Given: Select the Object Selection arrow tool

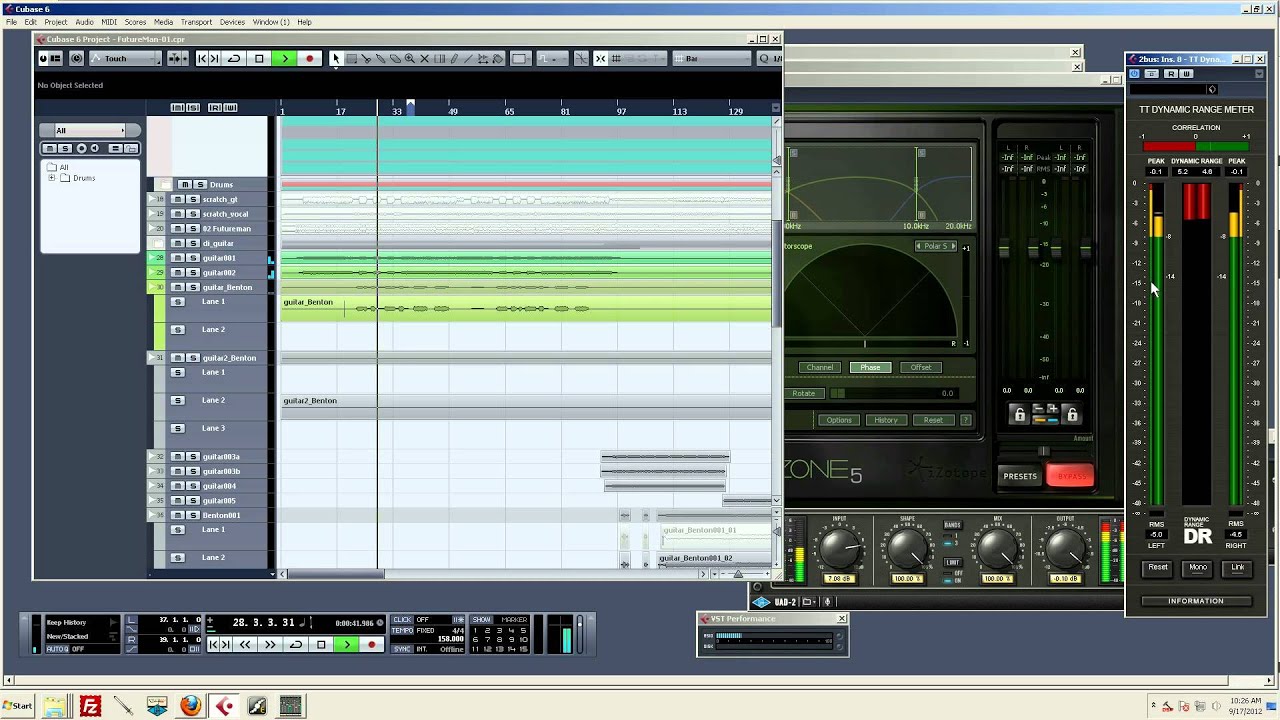Looking at the screenshot, I should pos(336,59).
